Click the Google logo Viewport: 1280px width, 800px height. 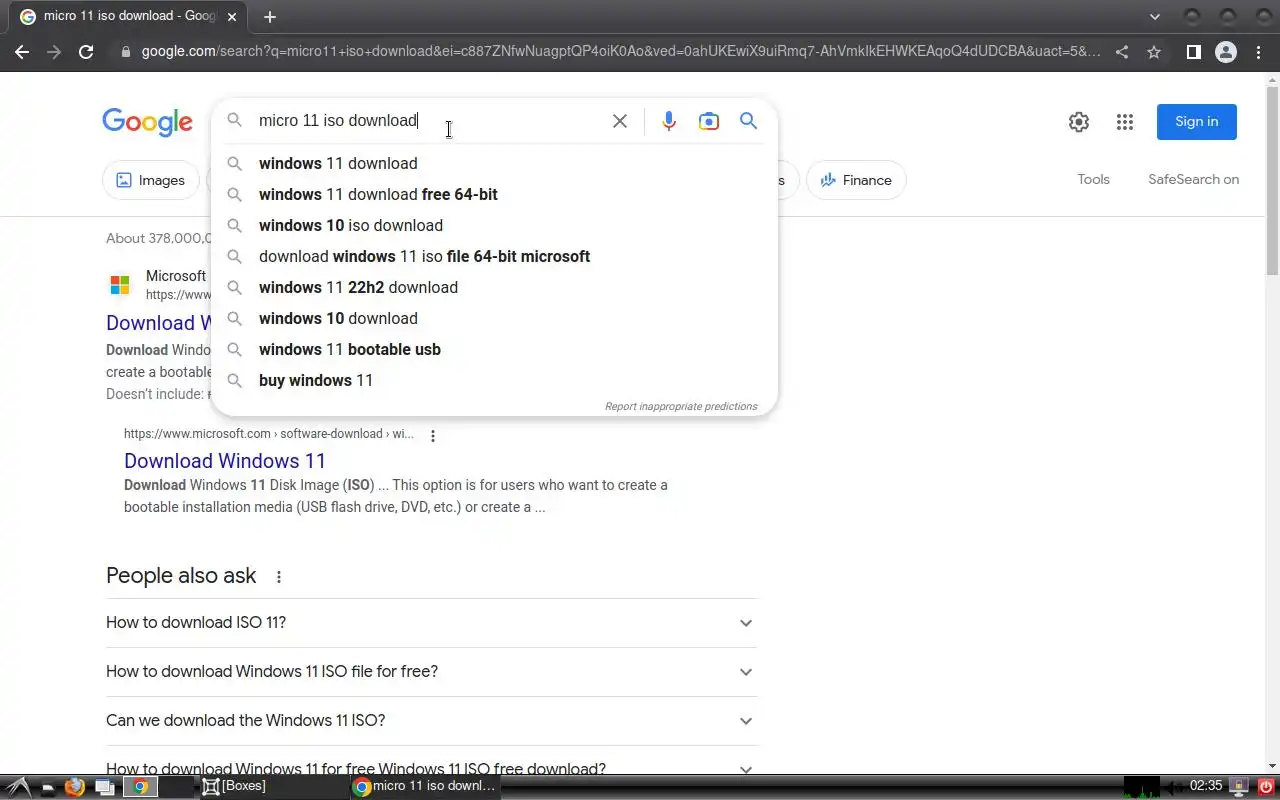(x=147, y=122)
